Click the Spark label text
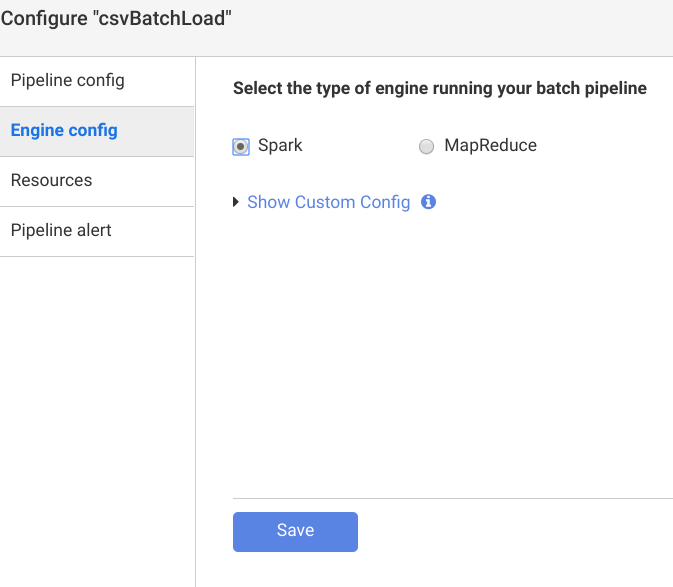The width and height of the screenshot is (673, 587). click(x=280, y=145)
